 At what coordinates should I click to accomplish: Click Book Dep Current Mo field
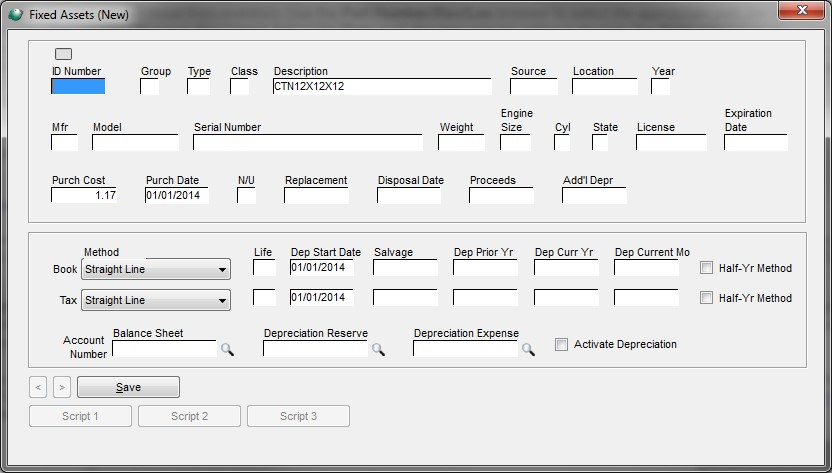coord(646,267)
